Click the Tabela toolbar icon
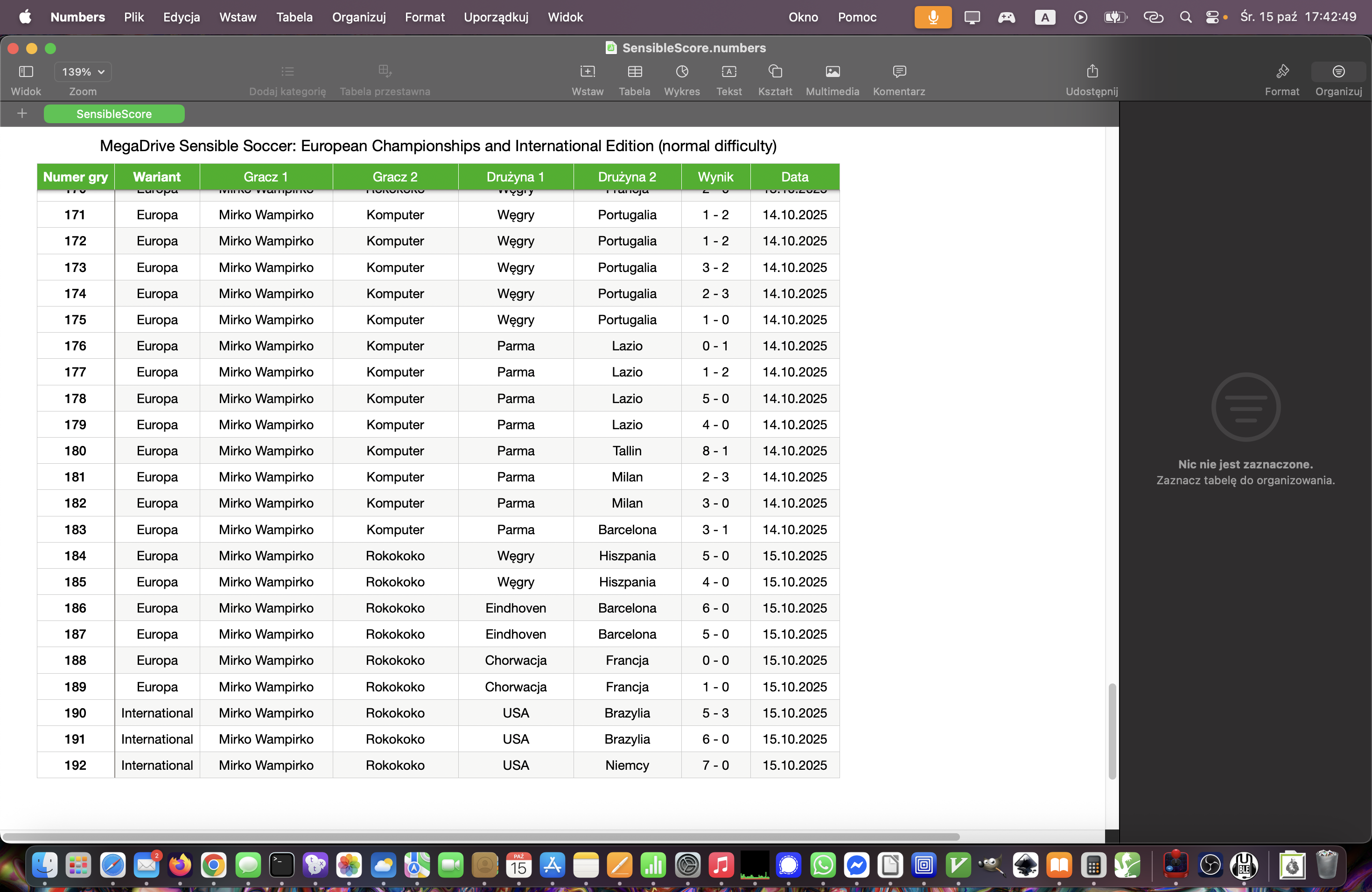 pyautogui.click(x=634, y=72)
